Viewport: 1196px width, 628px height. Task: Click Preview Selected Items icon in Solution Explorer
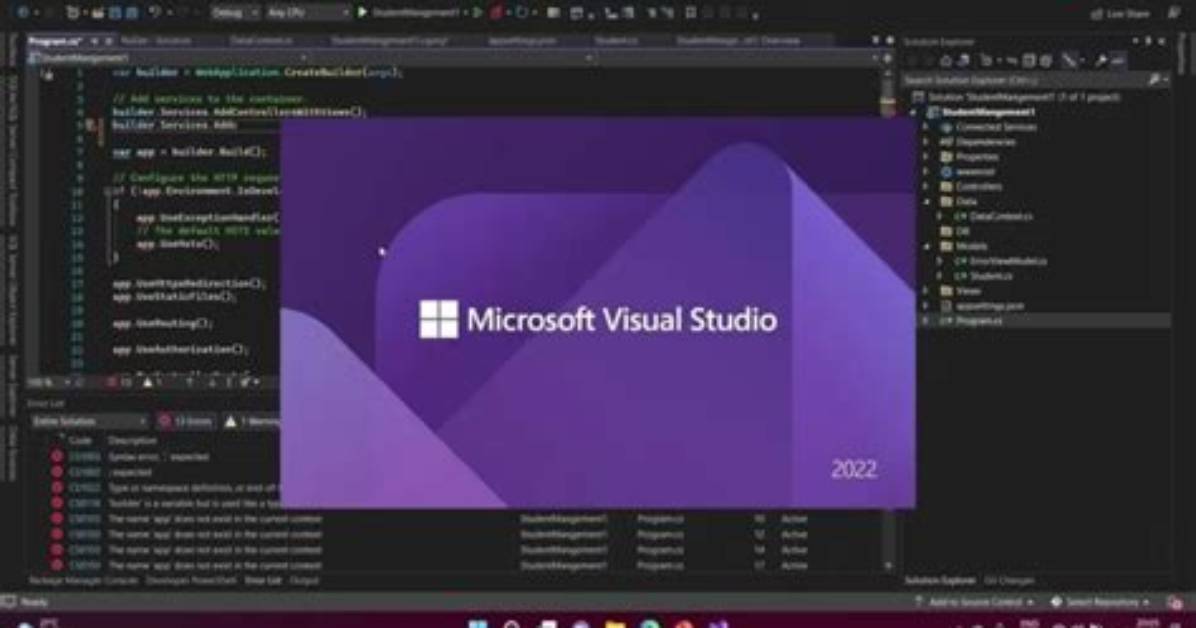pyautogui.click(x=1118, y=61)
